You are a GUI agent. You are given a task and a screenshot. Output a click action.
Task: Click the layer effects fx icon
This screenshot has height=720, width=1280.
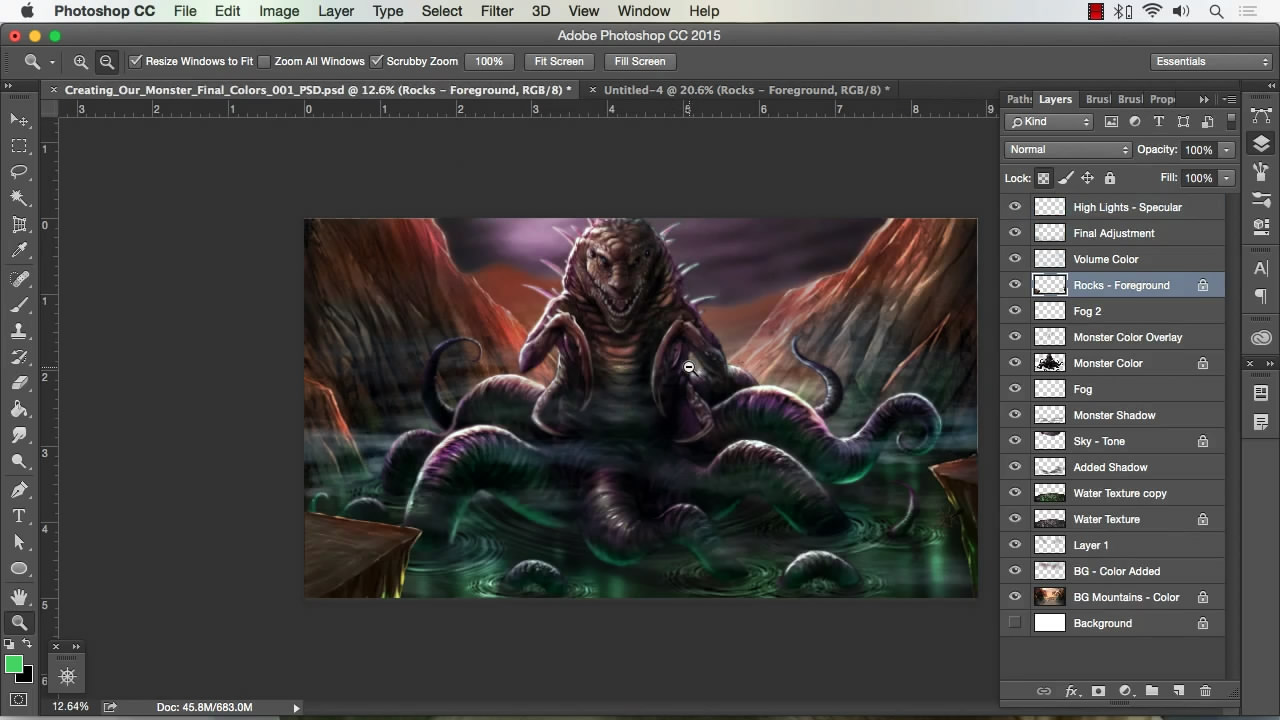point(1072,691)
